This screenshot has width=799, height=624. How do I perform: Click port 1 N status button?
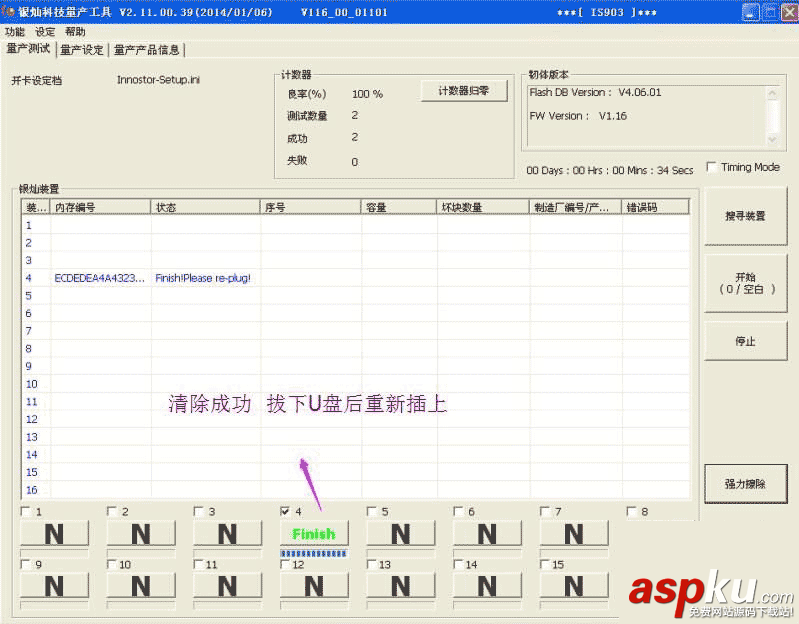[x=55, y=533]
